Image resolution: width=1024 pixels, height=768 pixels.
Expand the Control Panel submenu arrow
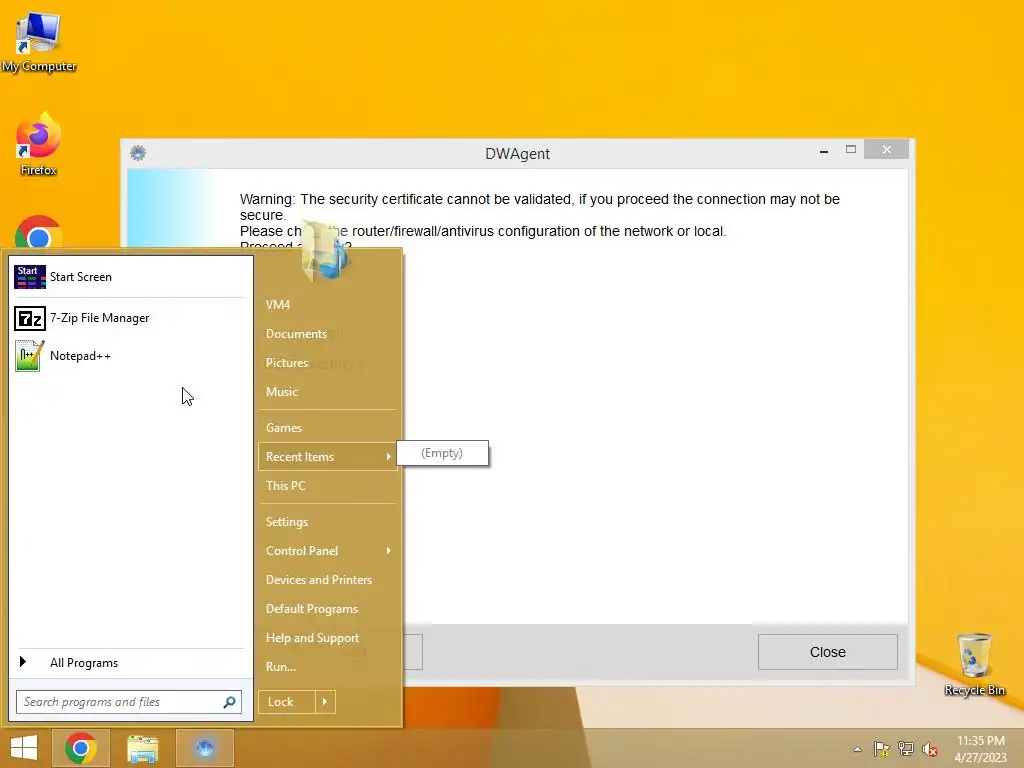pos(389,551)
